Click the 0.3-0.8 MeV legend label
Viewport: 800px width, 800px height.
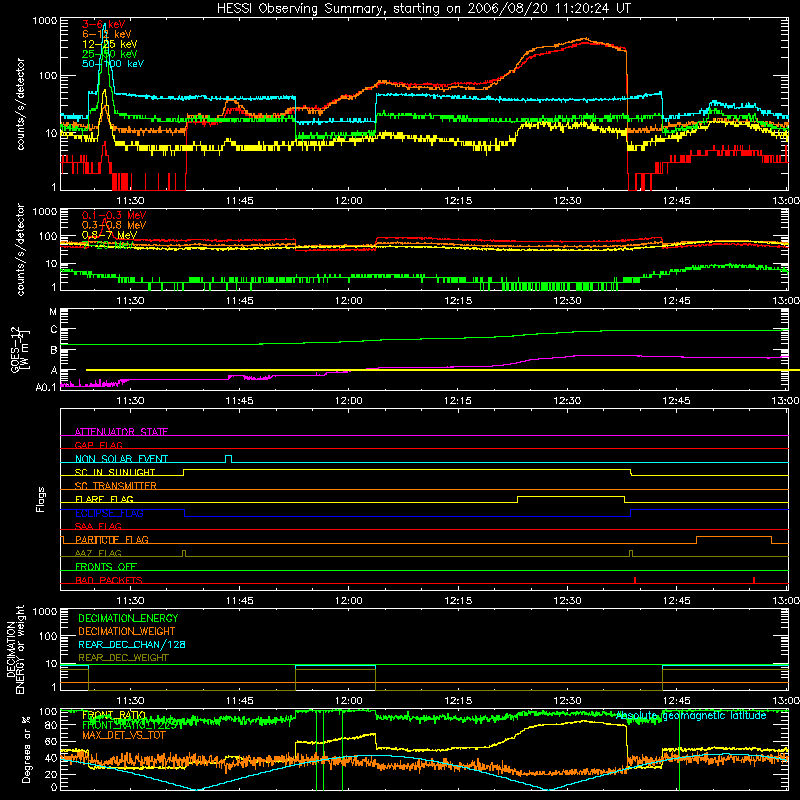click(x=114, y=225)
